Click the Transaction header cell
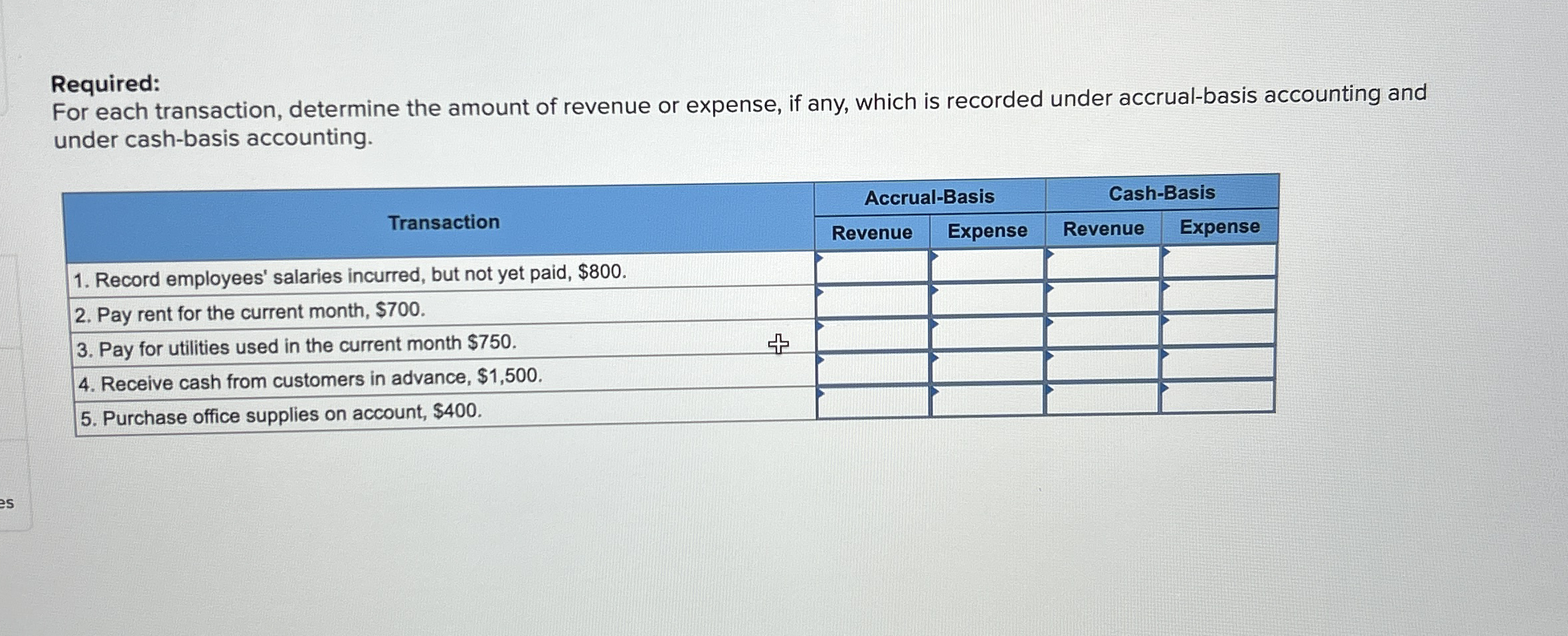This screenshot has height=636, width=1568. [x=444, y=221]
